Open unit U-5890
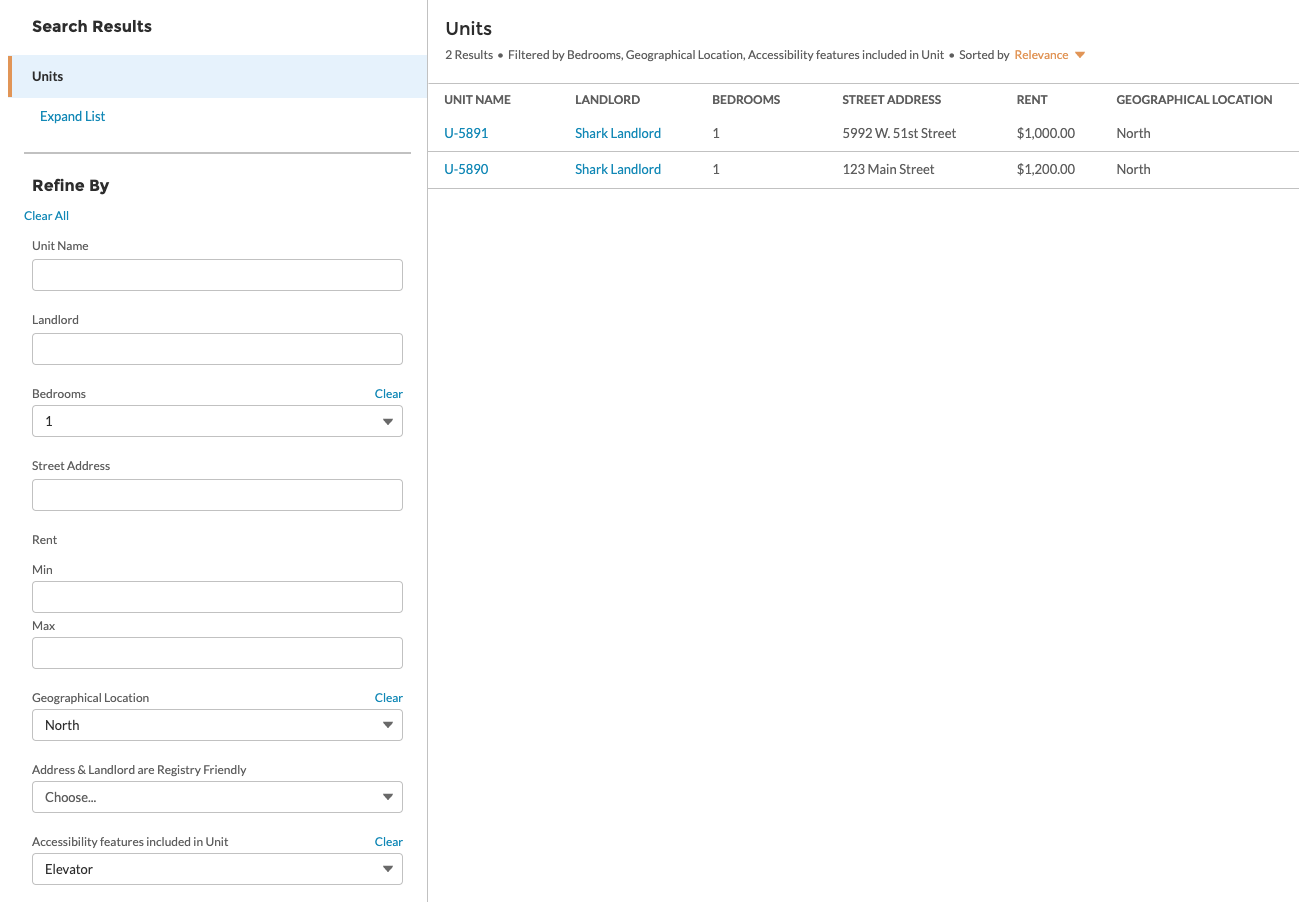Screen dimensions: 1299x902 tap(466, 169)
